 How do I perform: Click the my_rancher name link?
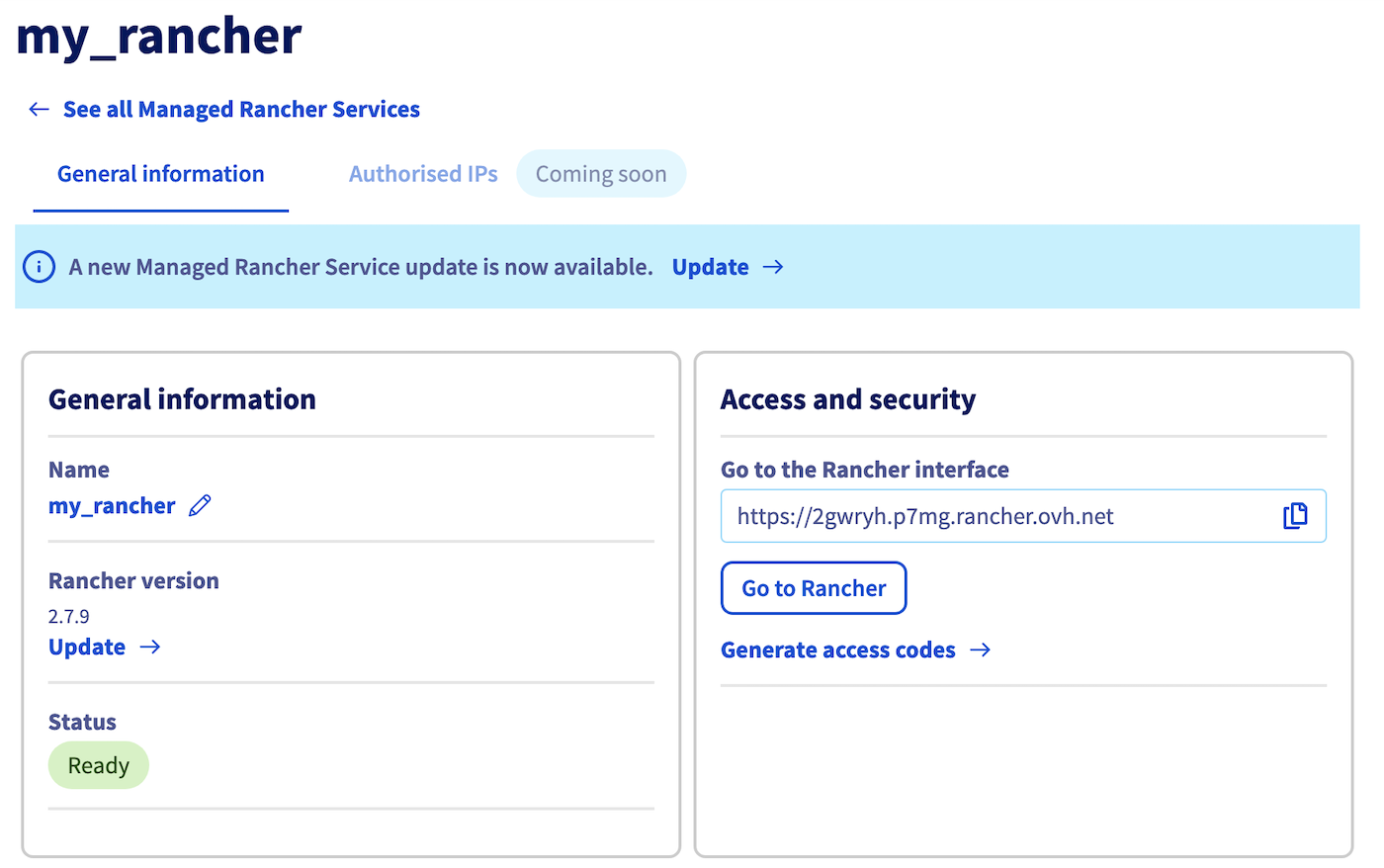coord(112,505)
